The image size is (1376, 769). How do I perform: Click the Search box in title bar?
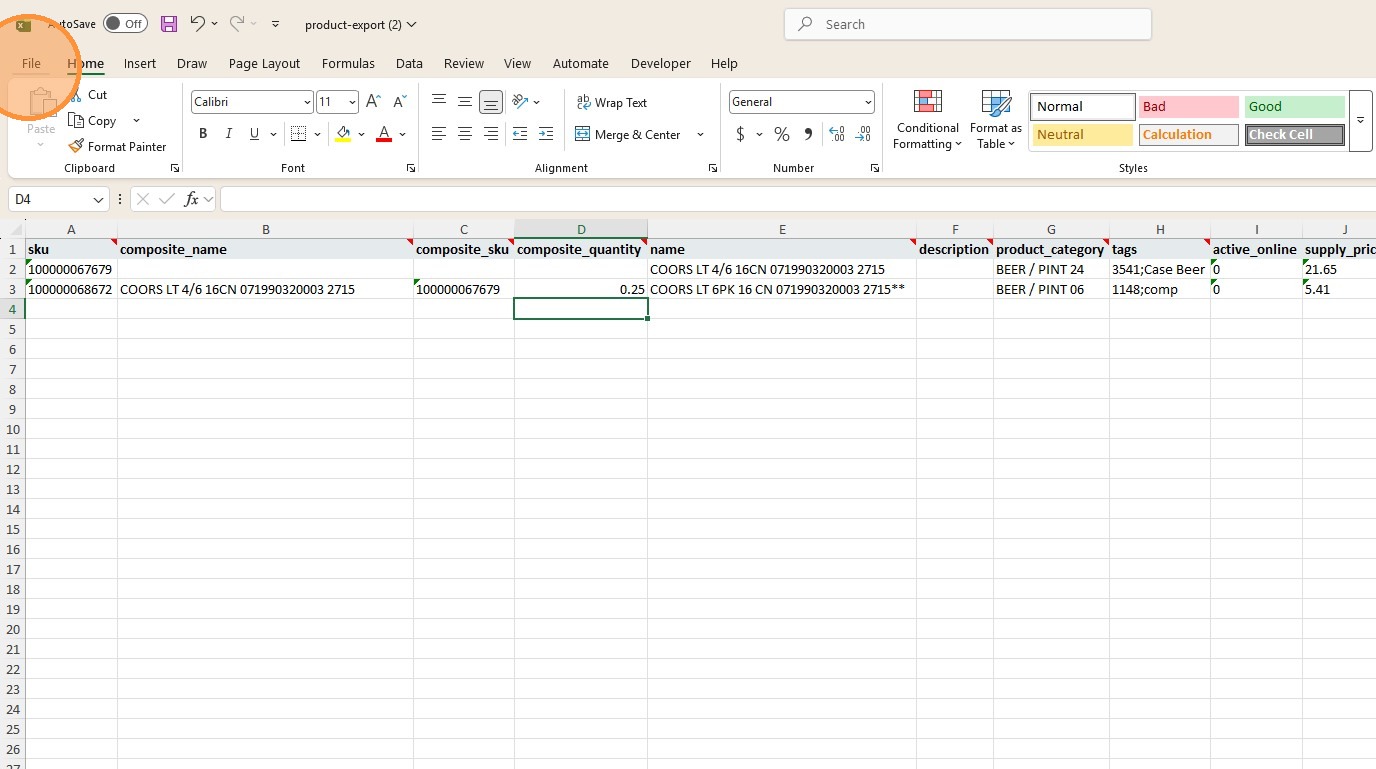[968, 24]
